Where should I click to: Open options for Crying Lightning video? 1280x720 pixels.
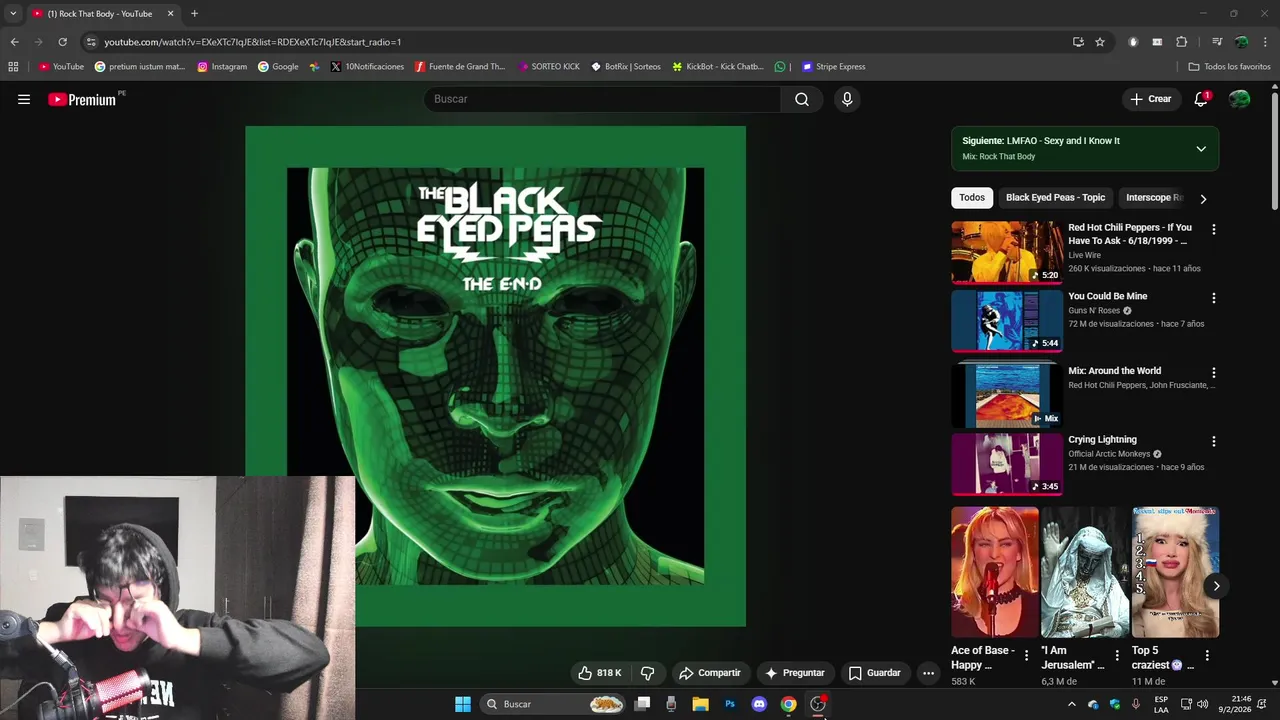click(1214, 441)
